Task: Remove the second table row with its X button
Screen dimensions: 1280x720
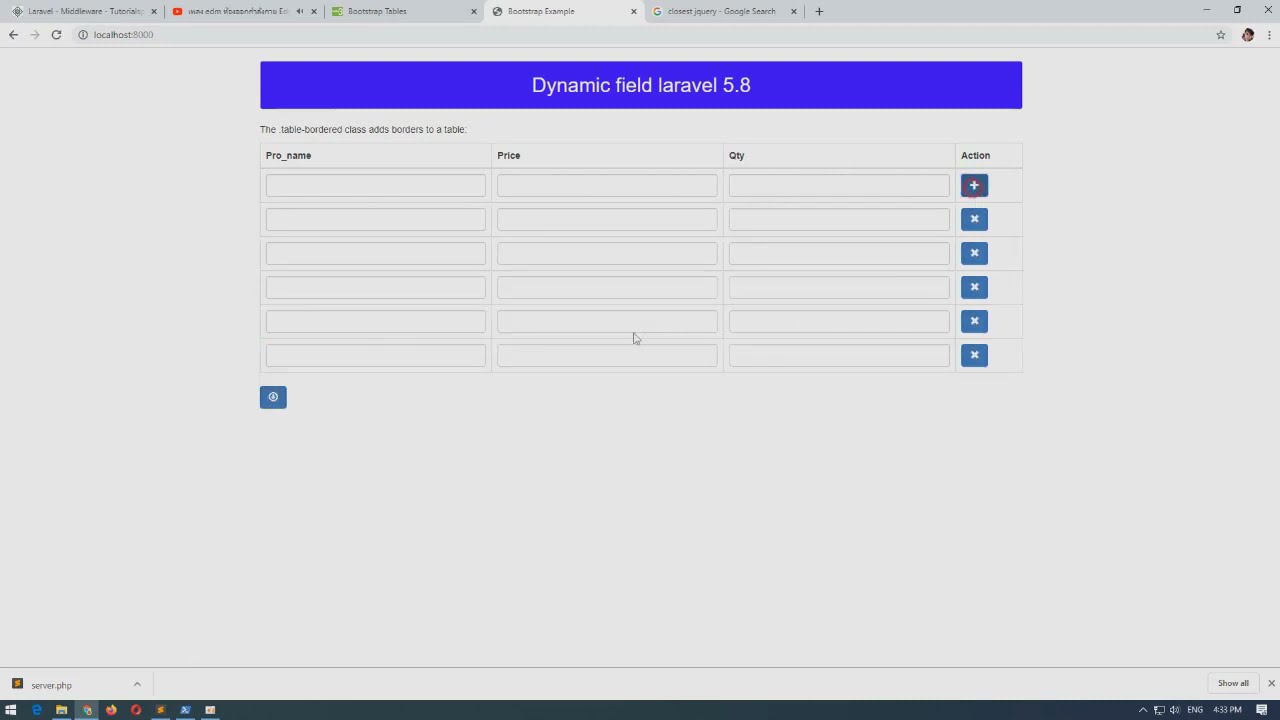Action: pos(974,219)
